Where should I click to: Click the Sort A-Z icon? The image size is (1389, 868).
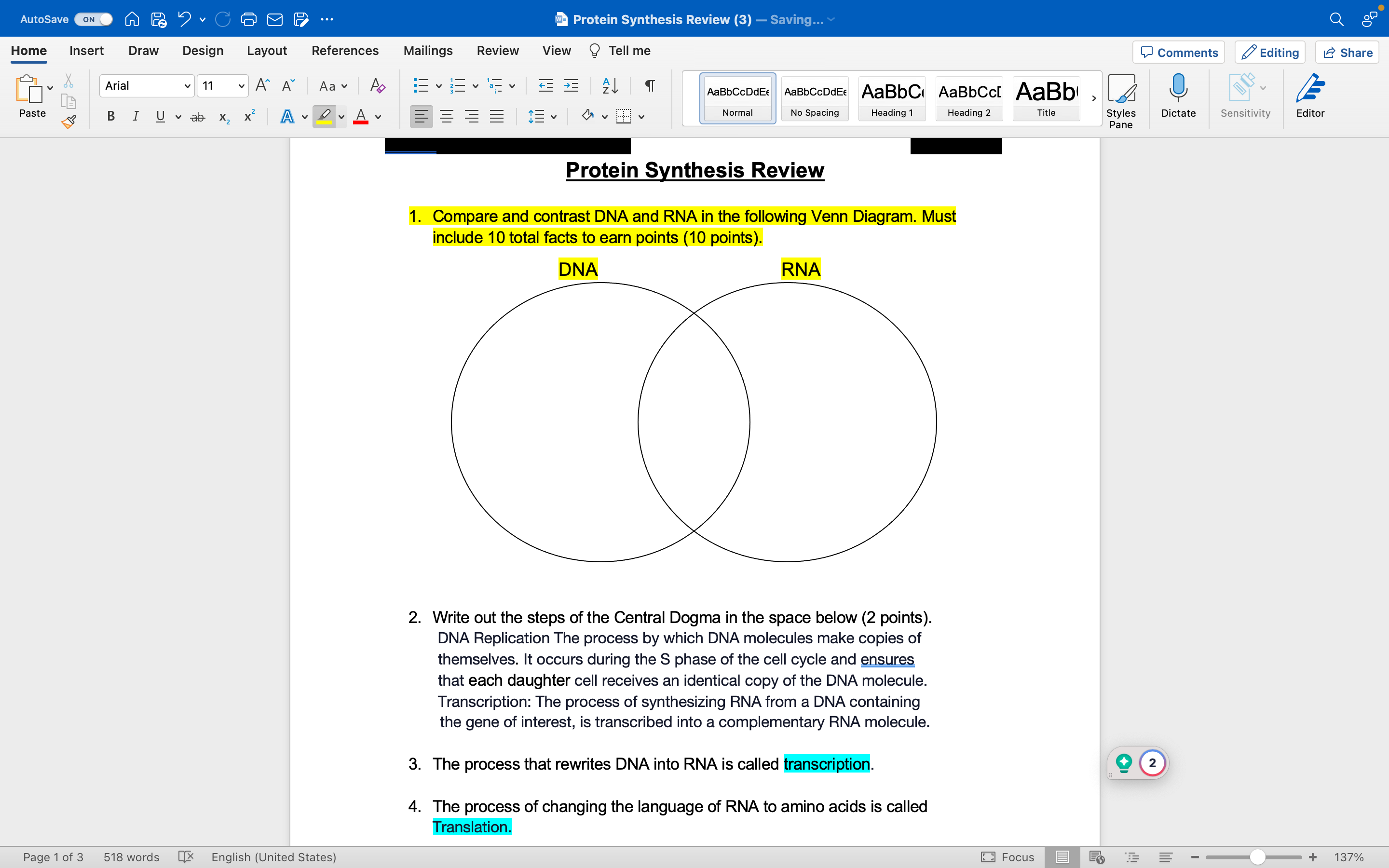[610, 86]
